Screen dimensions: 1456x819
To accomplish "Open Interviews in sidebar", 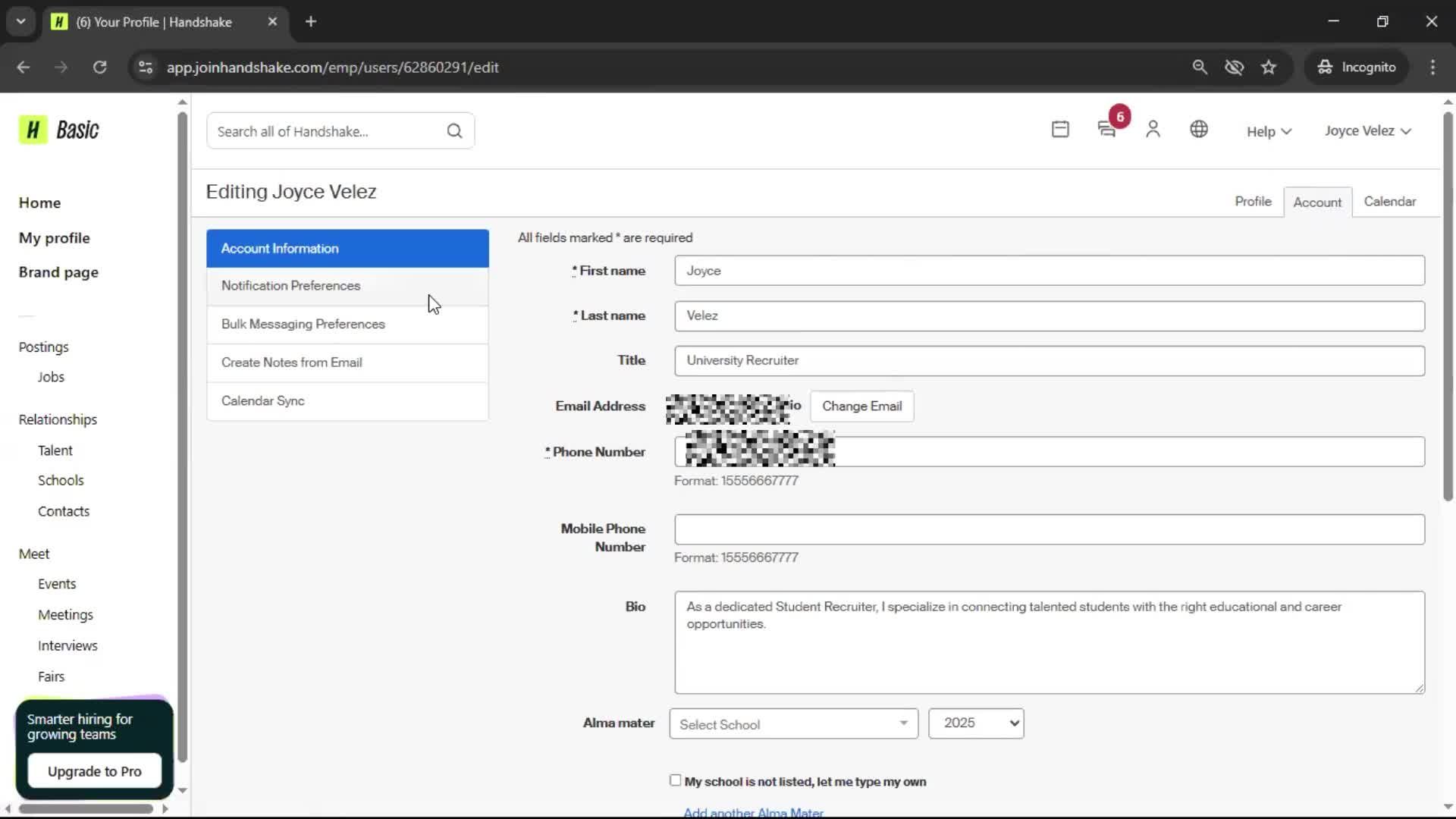I will click(67, 646).
